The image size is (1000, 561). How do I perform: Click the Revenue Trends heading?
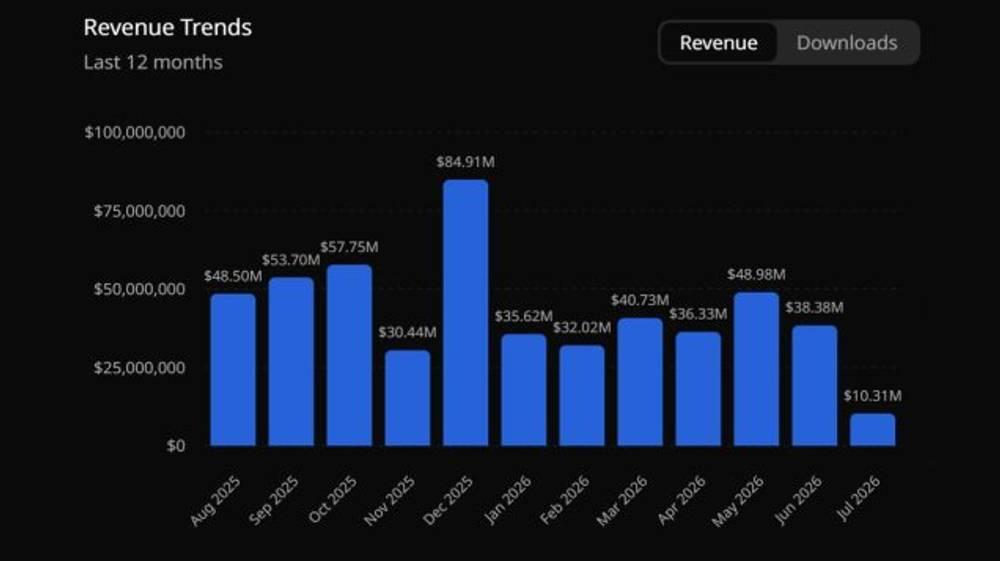tap(168, 27)
